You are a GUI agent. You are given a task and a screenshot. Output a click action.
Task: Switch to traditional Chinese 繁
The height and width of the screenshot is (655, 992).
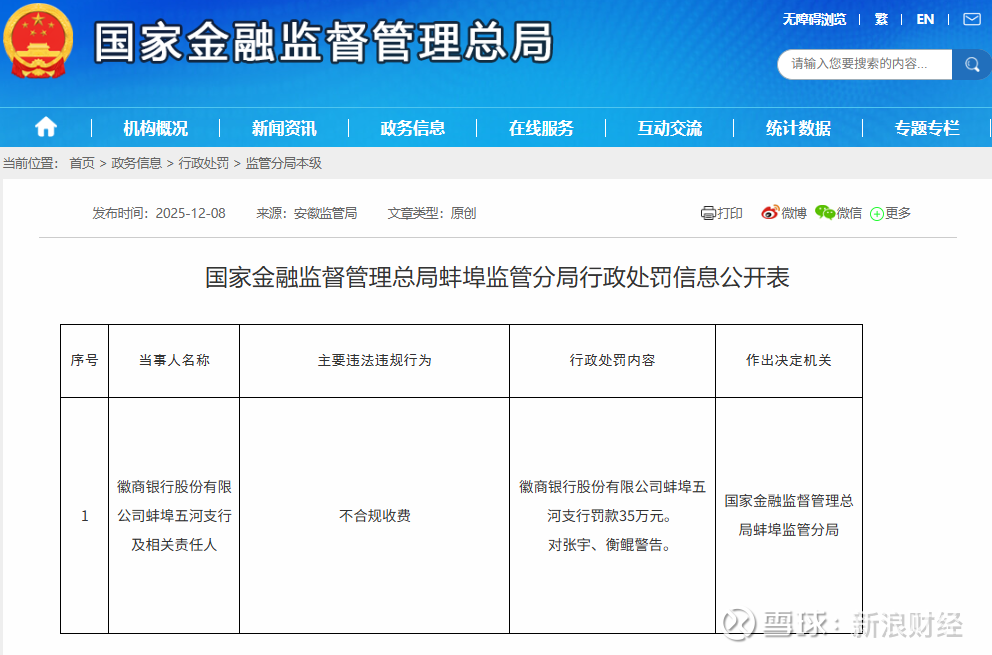[x=881, y=20]
